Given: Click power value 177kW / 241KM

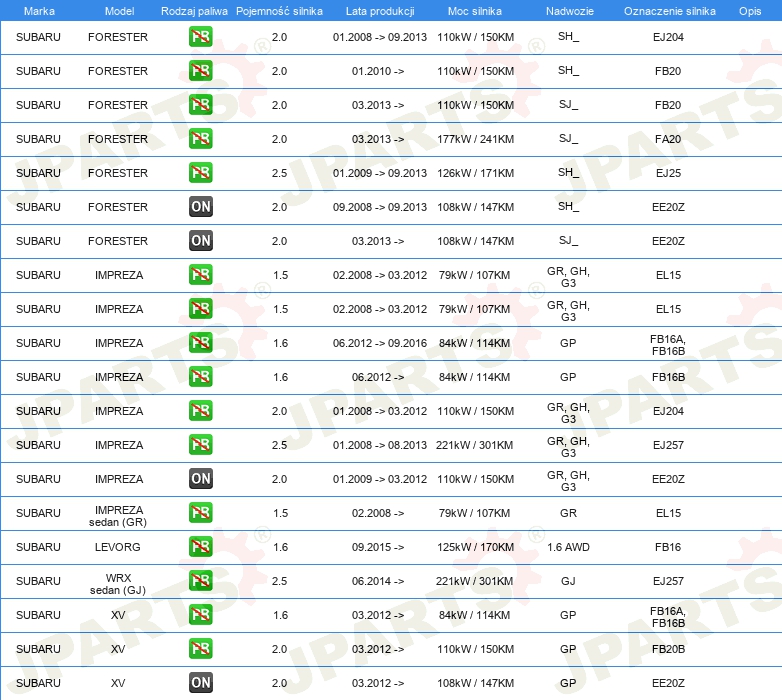Looking at the screenshot, I should point(475,139).
